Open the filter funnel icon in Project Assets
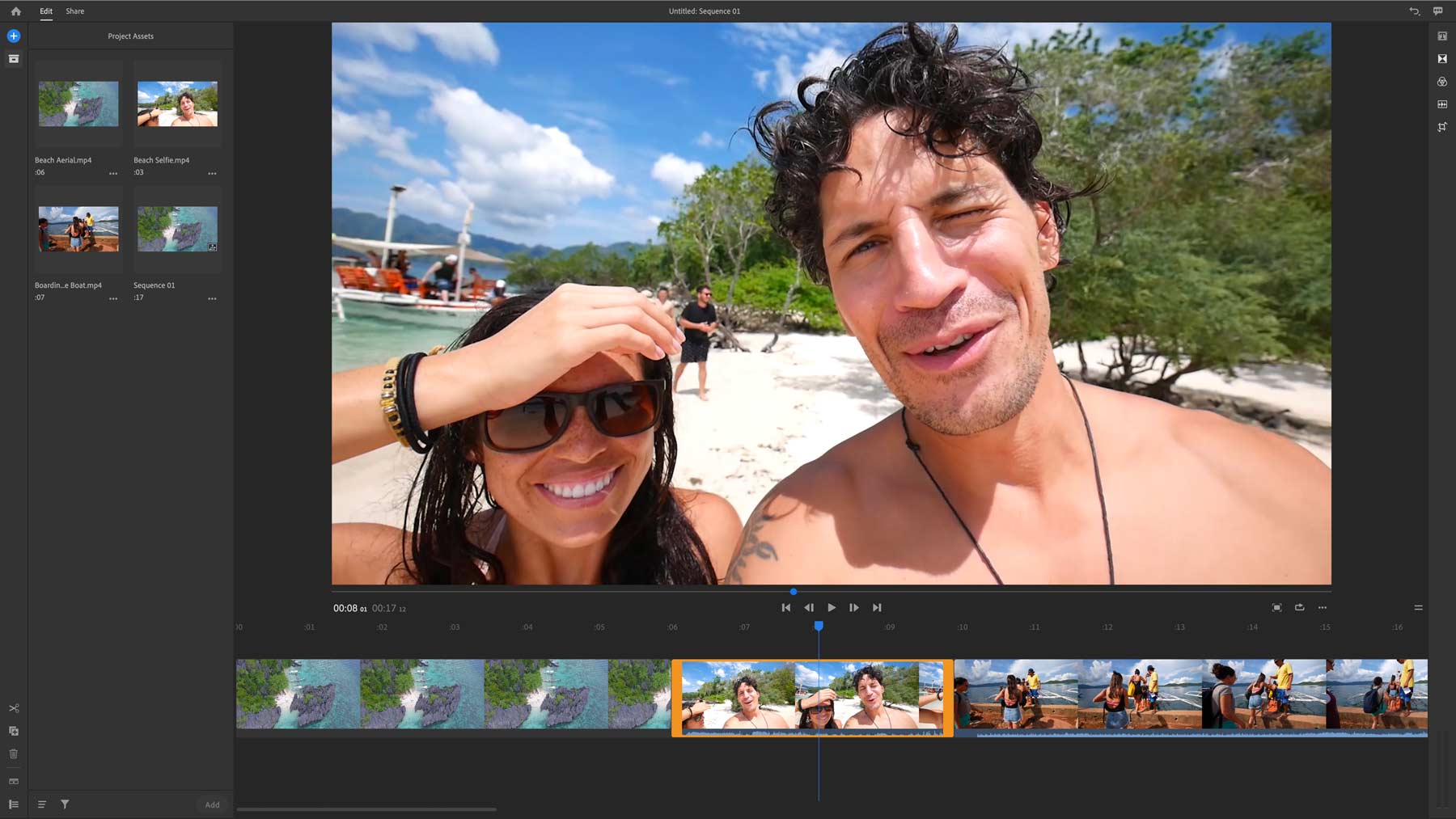Image resolution: width=1456 pixels, height=819 pixels. 65,804
